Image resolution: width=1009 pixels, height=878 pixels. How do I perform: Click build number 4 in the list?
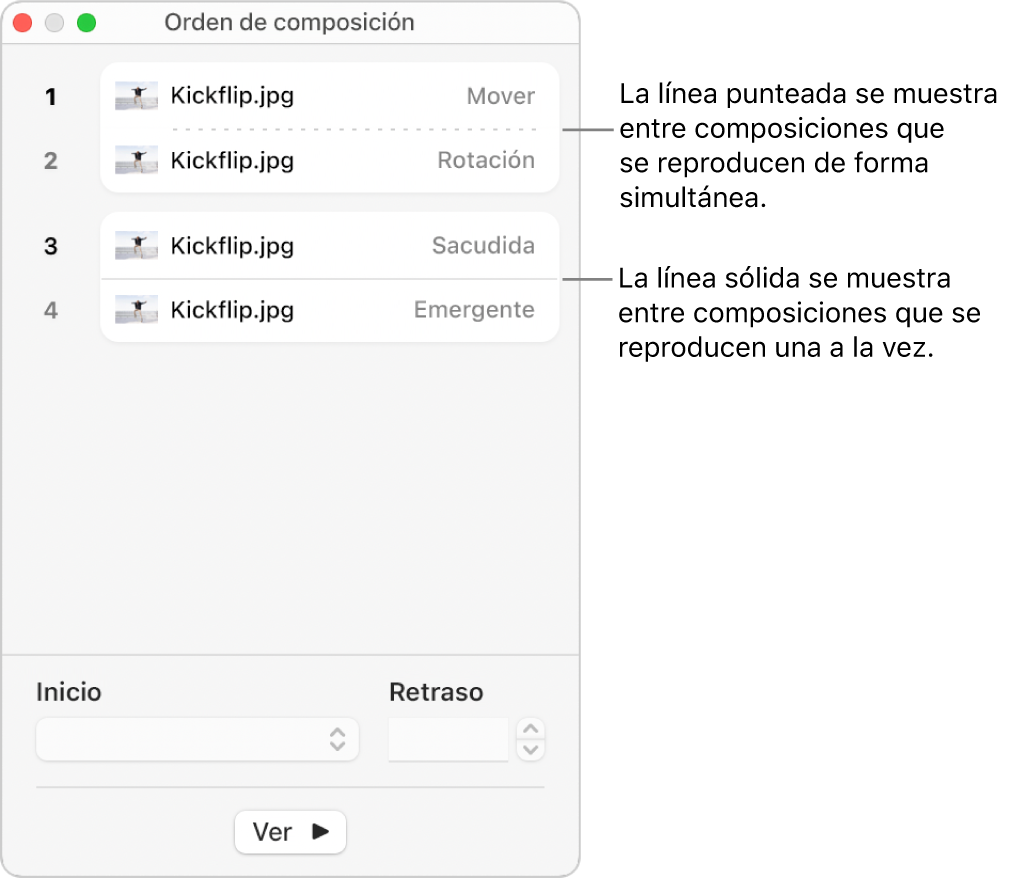coord(50,311)
